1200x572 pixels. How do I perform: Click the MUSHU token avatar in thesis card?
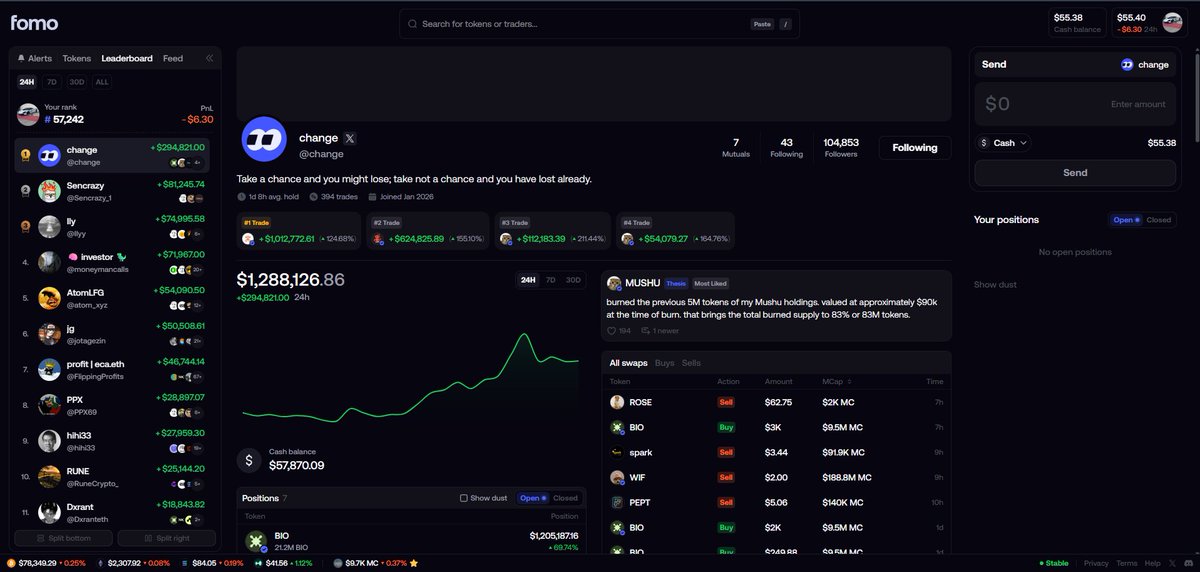click(x=614, y=284)
